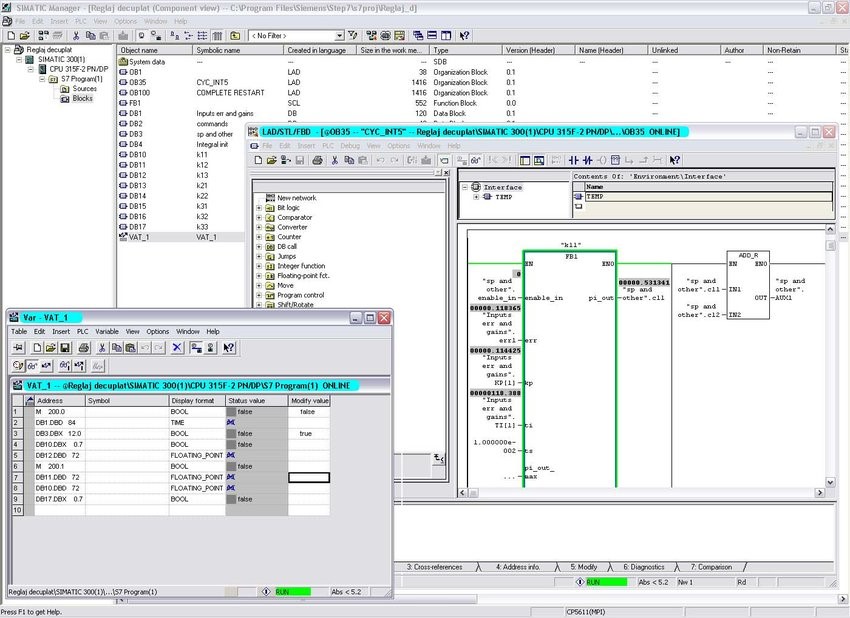Viewport: 850px width, 618px height.
Task: Click the Save icon in the Var toolbar
Action: tap(65, 347)
